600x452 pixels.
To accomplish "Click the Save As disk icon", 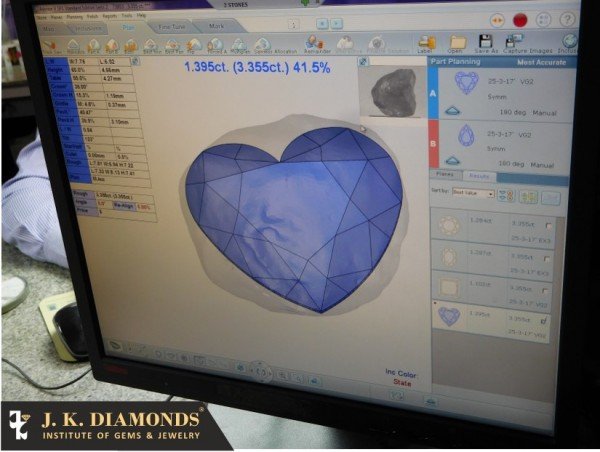I will pos(487,42).
